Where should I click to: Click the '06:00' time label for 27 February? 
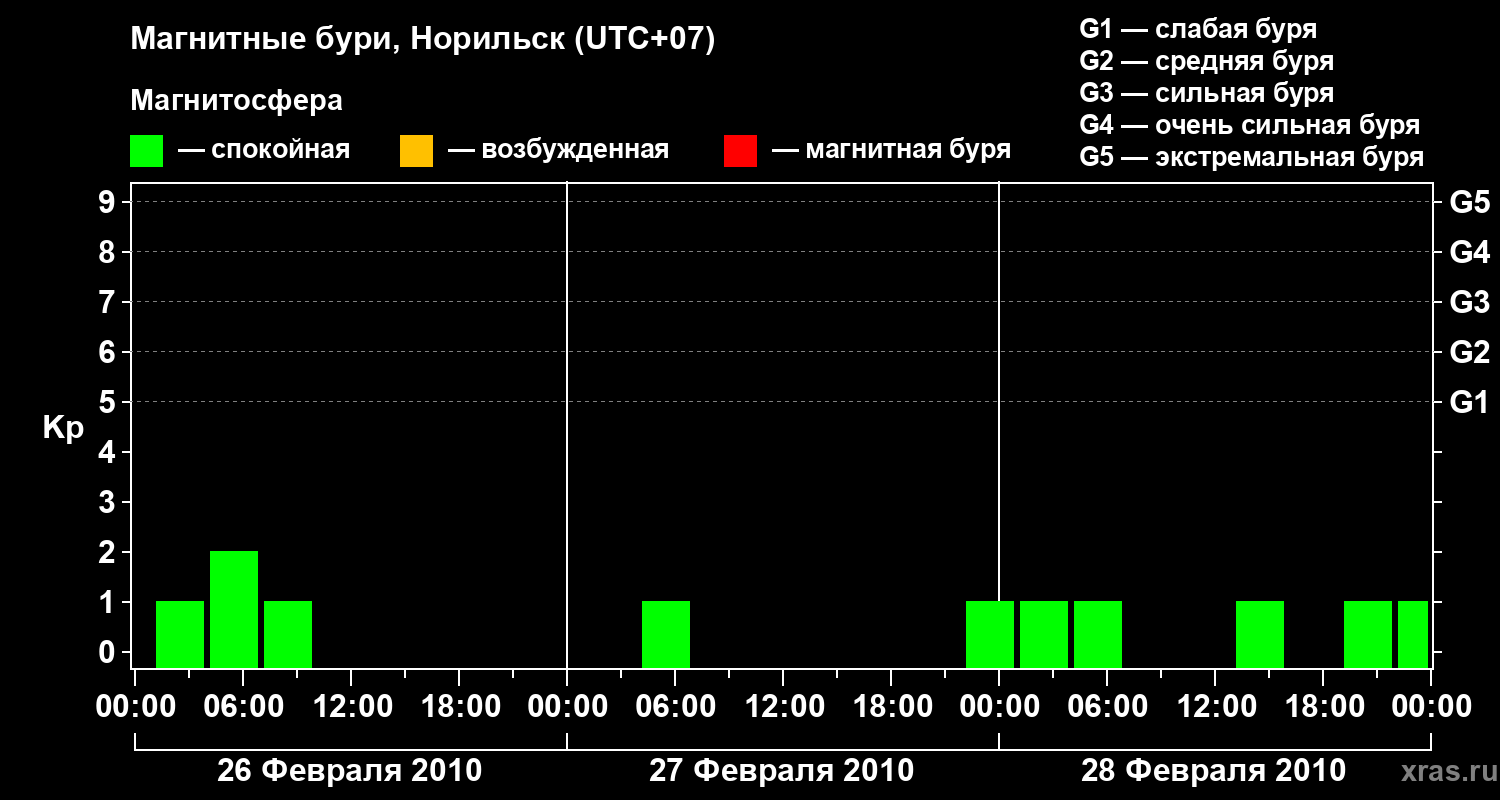point(675,707)
